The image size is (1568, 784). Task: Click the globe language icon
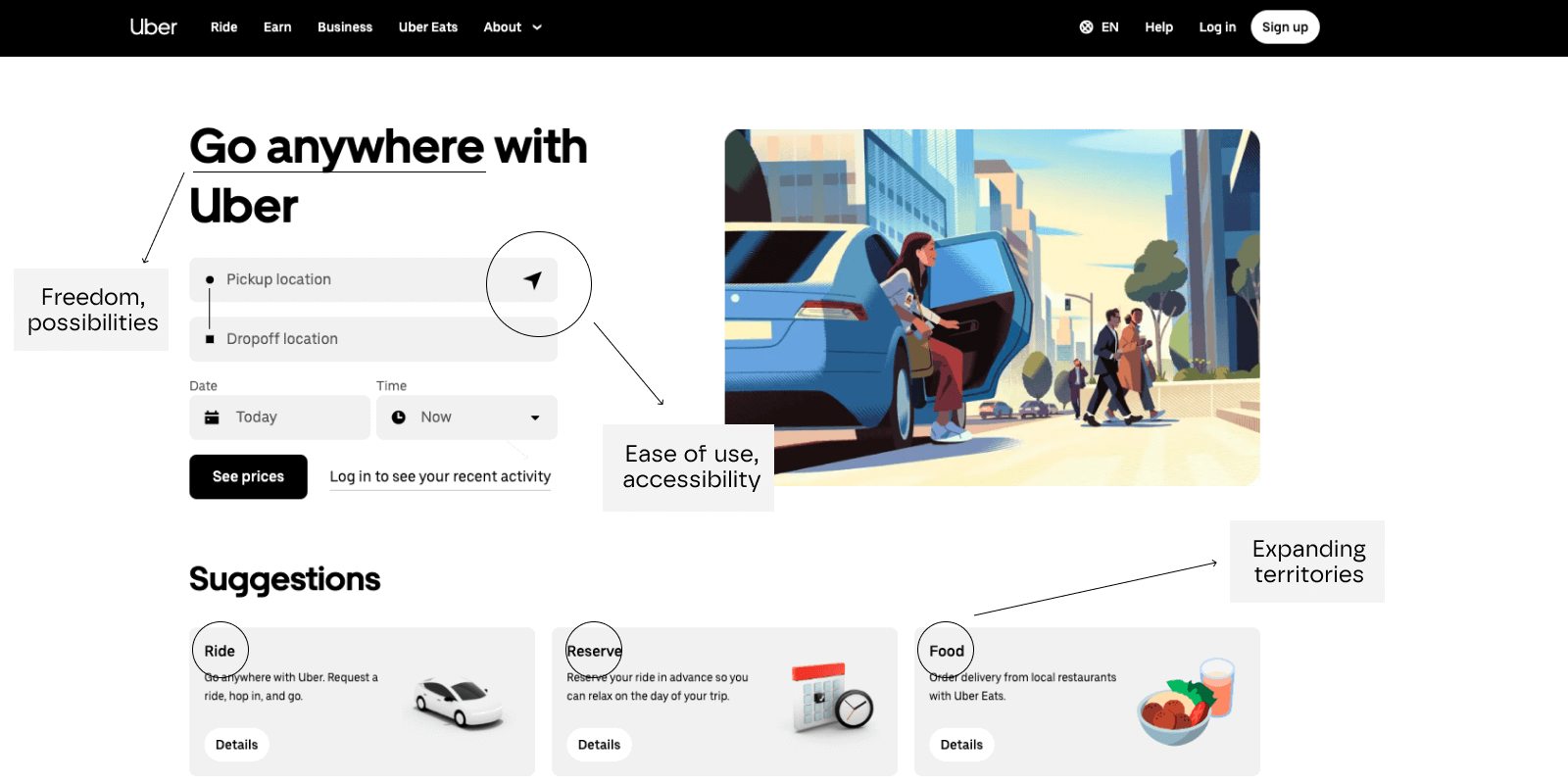[x=1086, y=27]
